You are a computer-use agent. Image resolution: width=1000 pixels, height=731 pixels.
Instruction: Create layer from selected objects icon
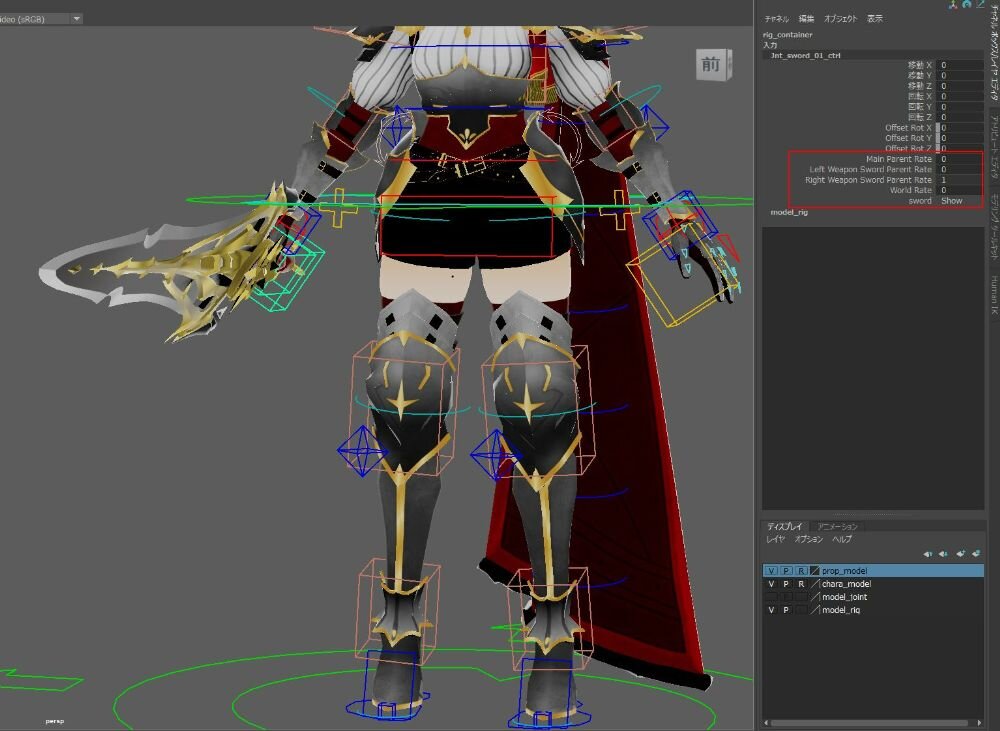tap(975, 553)
